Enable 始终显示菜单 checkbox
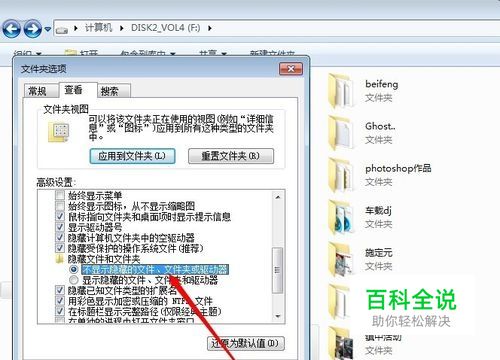The image size is (500, 360). (x=60, y=195)
